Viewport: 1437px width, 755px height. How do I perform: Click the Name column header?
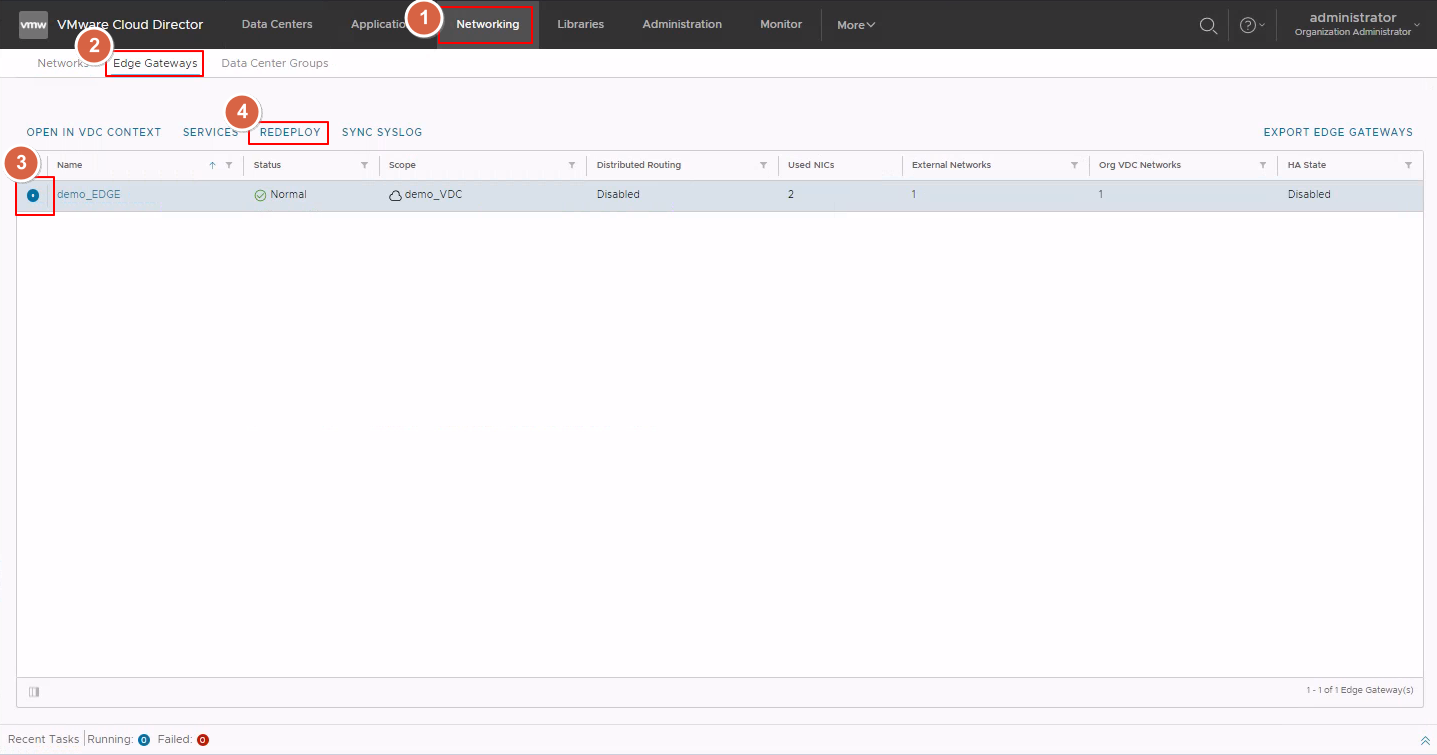(x=70, y=165)
